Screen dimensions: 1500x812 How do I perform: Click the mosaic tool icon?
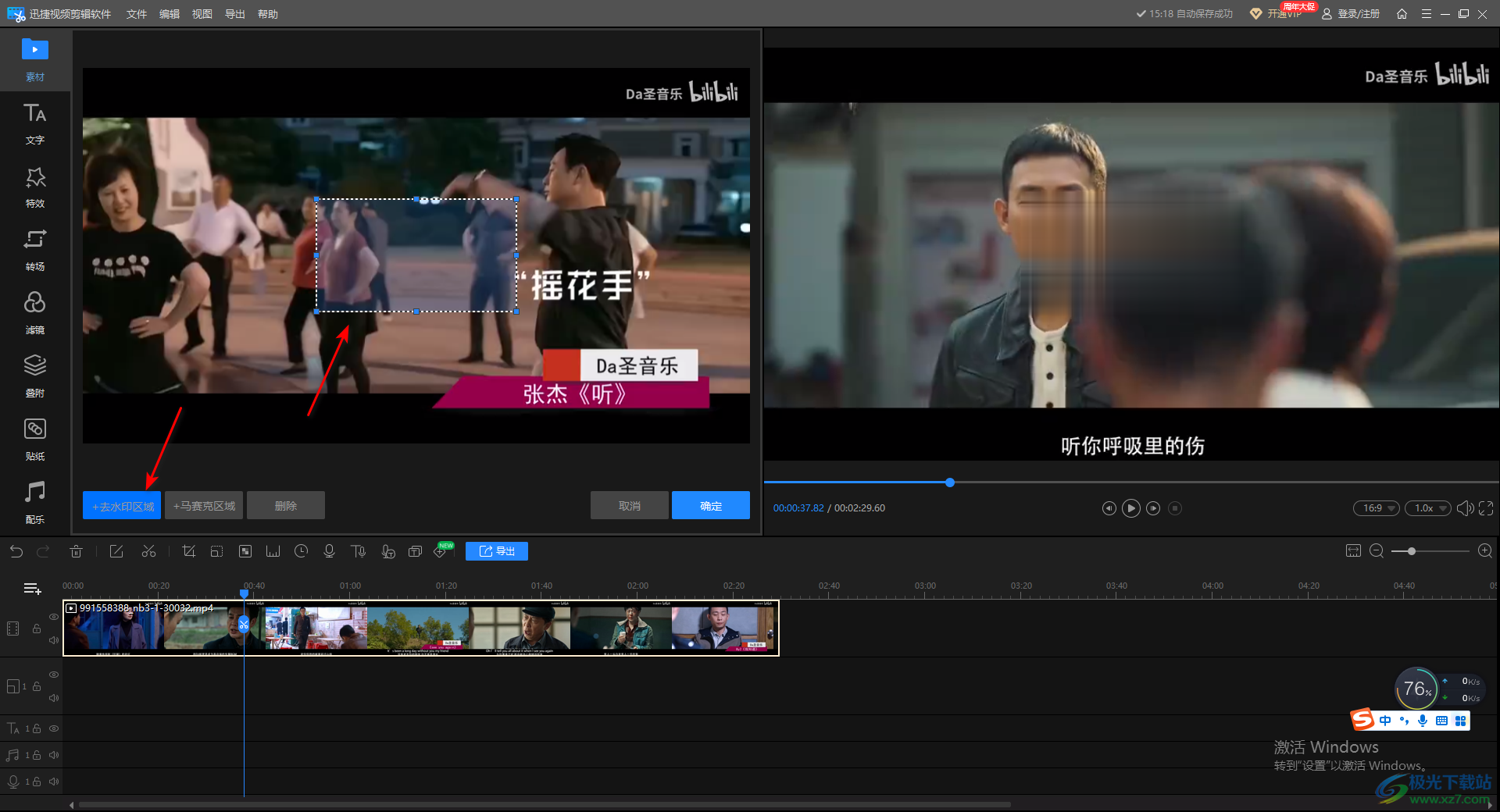(245, 551)
